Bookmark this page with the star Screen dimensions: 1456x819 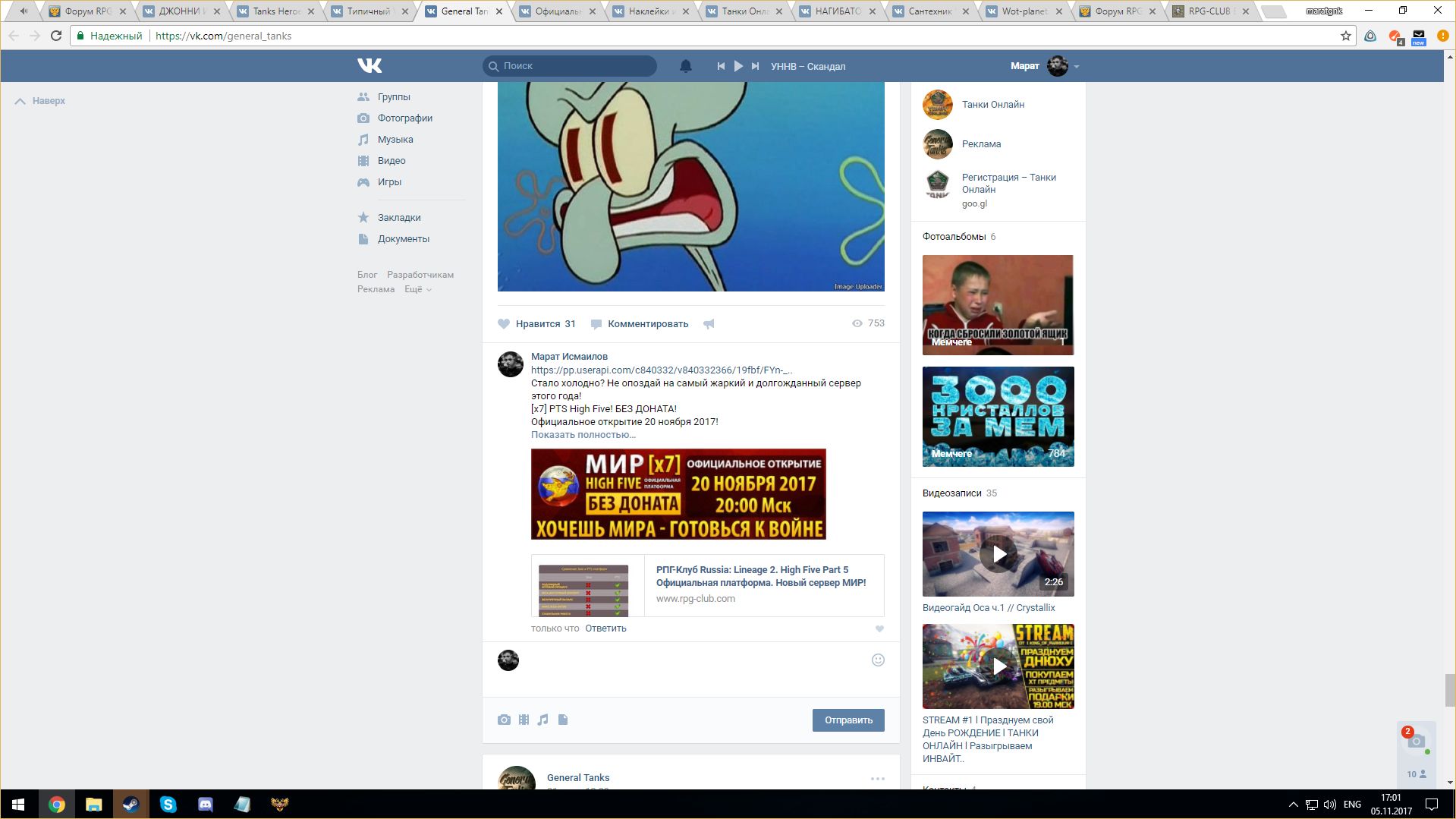[x=1345, y=36]
